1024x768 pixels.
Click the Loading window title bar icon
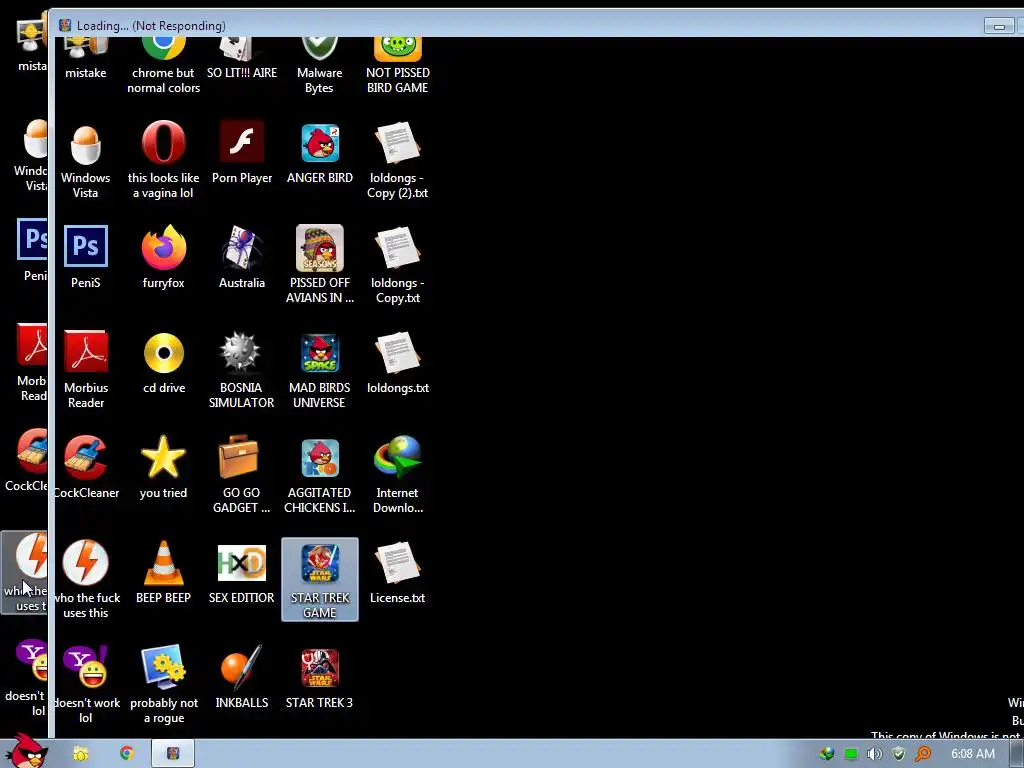[x=65, y=25]
